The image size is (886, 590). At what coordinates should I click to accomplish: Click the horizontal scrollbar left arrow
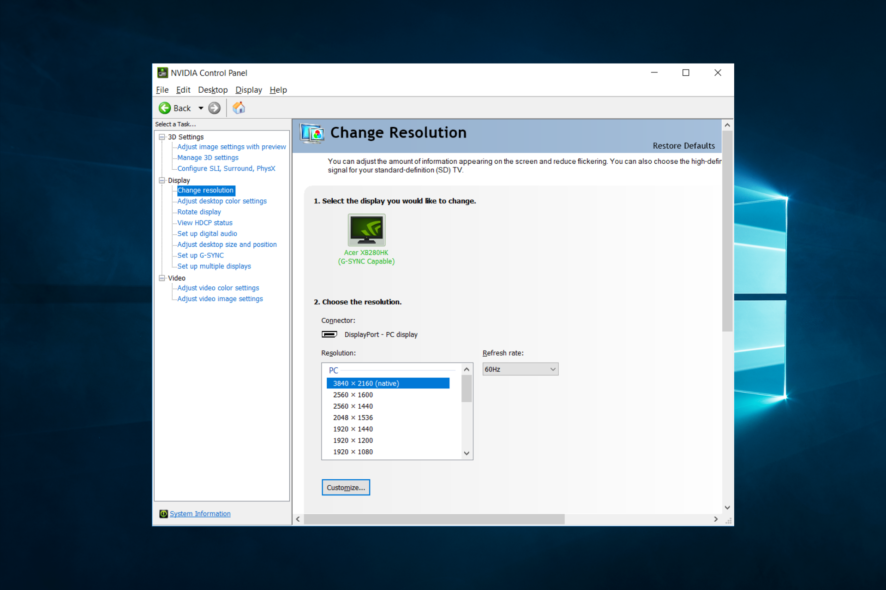tap(298, 519)
